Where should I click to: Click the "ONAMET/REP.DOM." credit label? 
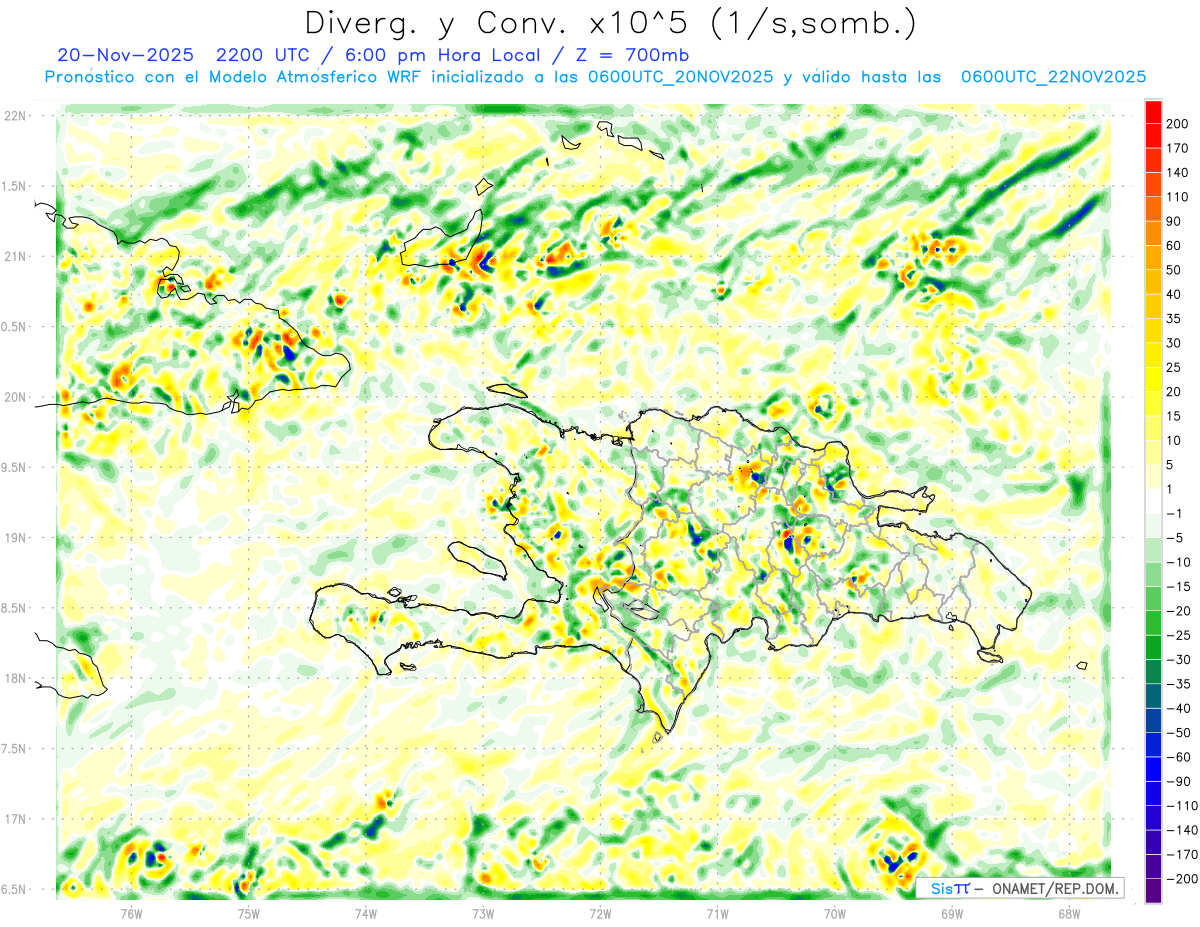(1053, 888)
